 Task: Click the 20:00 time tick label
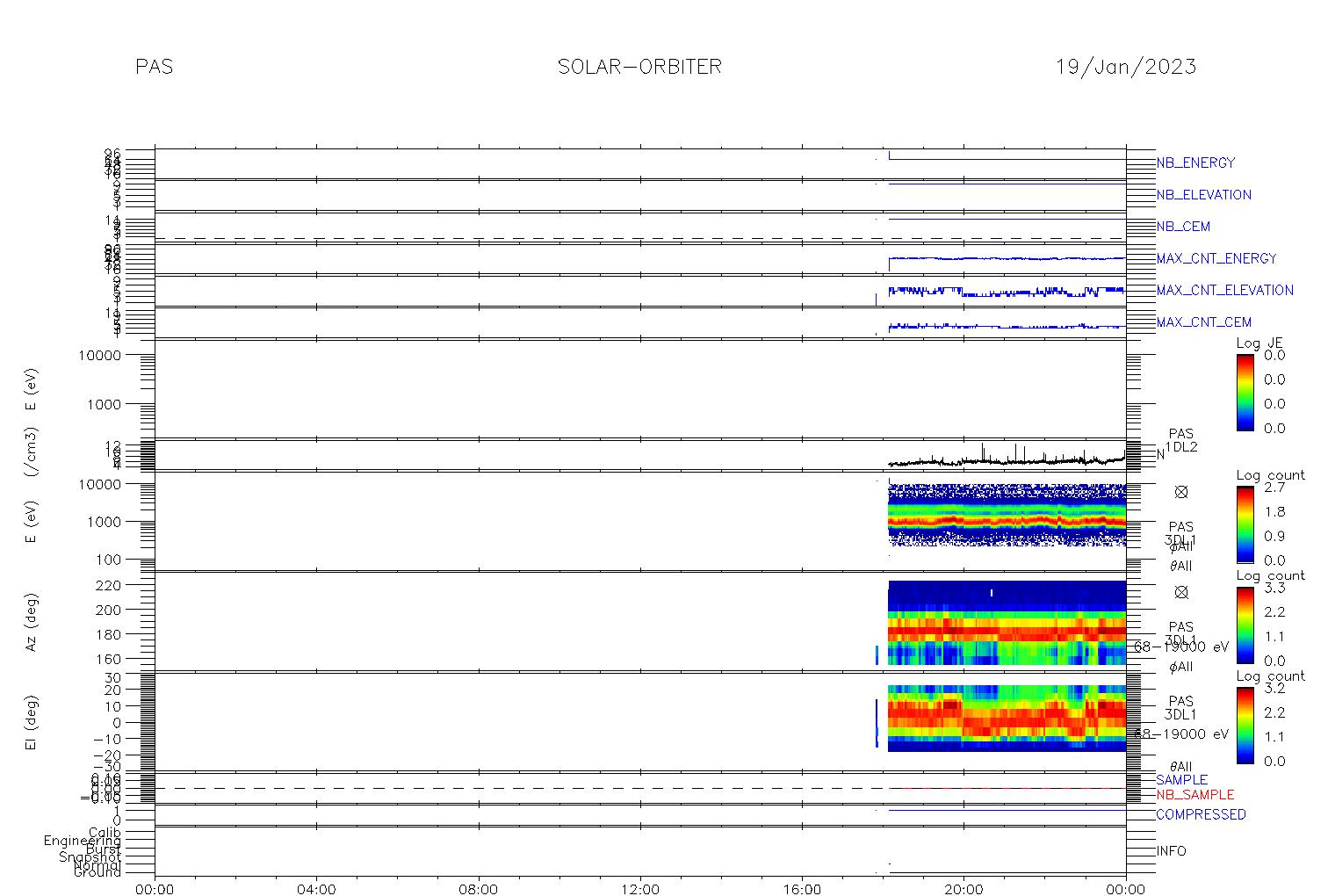964,889
